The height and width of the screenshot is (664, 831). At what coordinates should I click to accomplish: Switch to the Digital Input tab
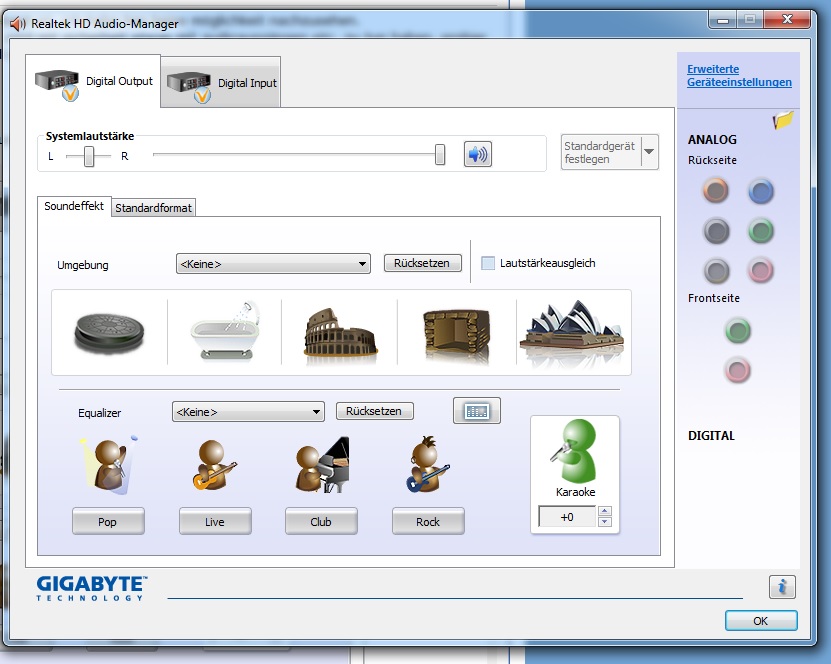click(221, 83)
